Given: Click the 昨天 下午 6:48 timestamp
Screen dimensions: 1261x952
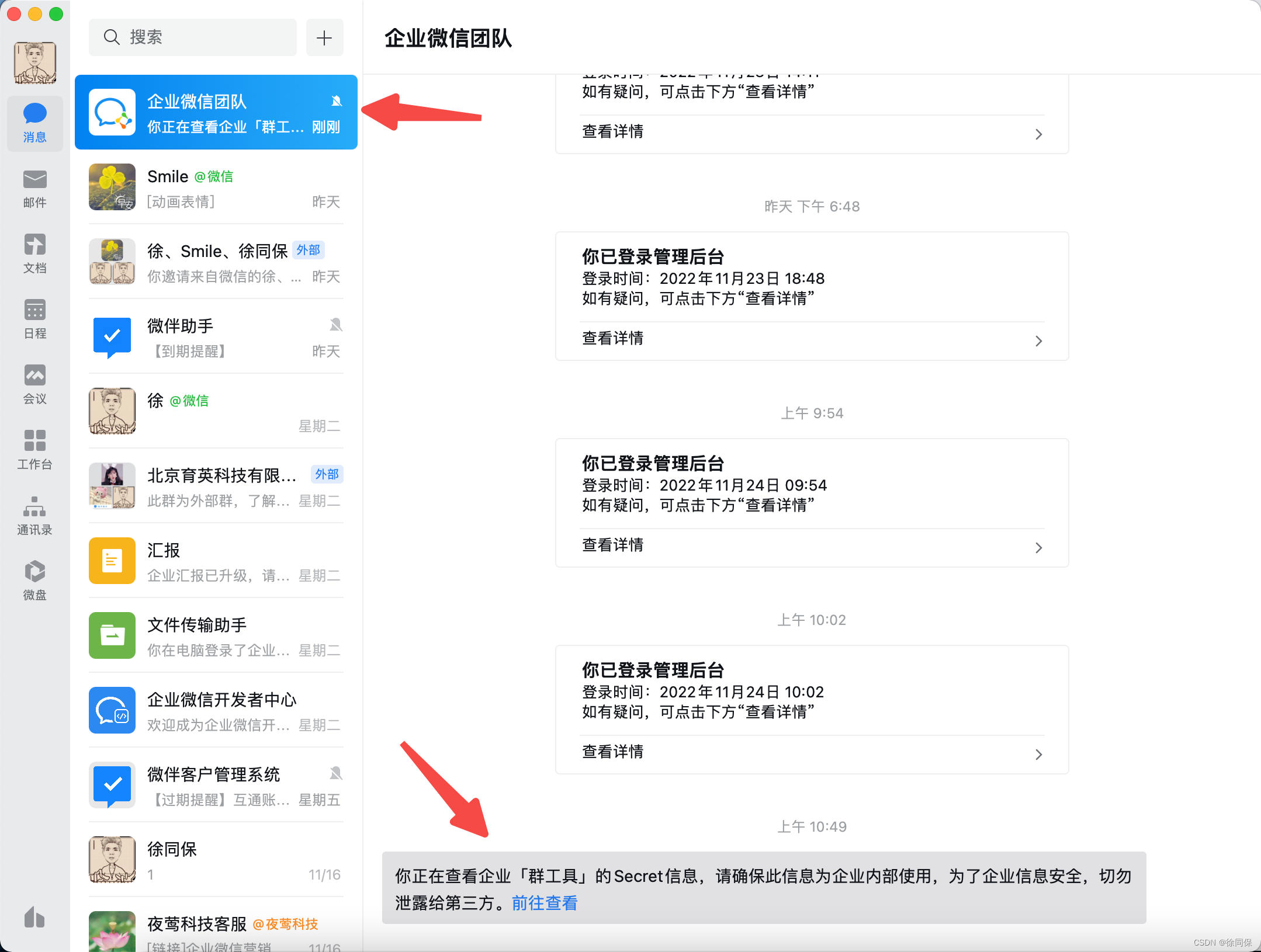Looking at the screenshot, I should click(812, 207).
